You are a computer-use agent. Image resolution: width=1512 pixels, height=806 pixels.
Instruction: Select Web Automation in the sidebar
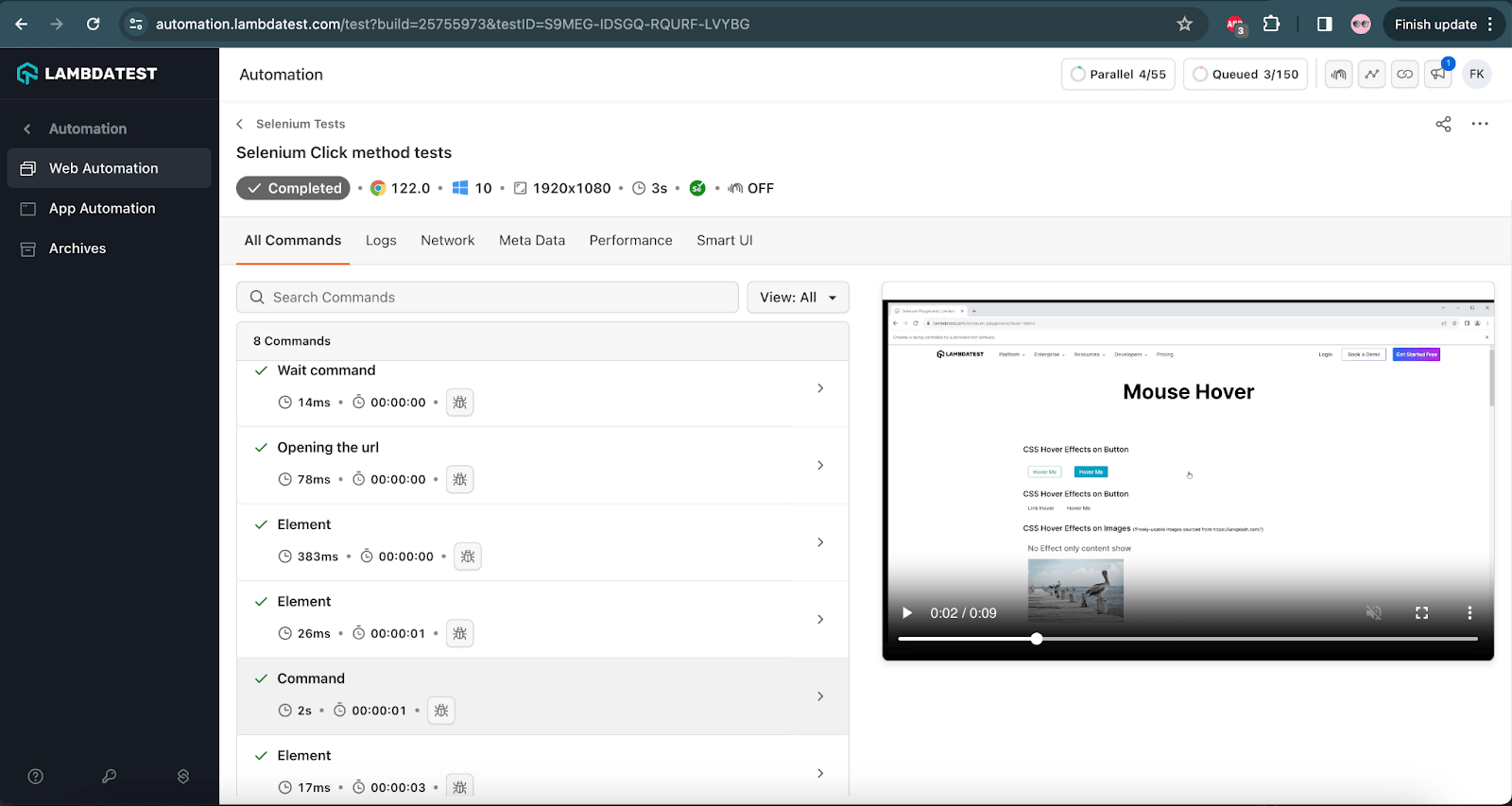[x=109, y=168]
